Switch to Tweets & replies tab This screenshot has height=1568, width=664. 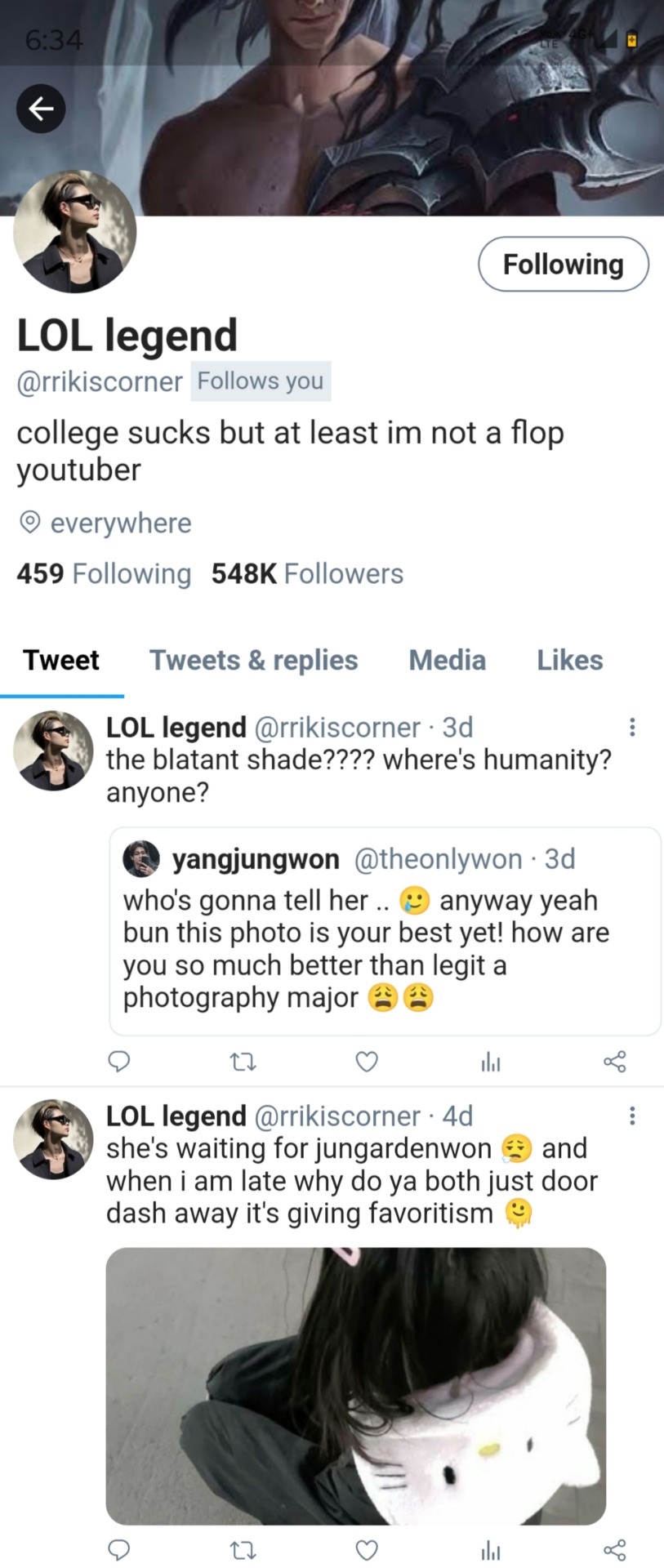tap(253, 660)
